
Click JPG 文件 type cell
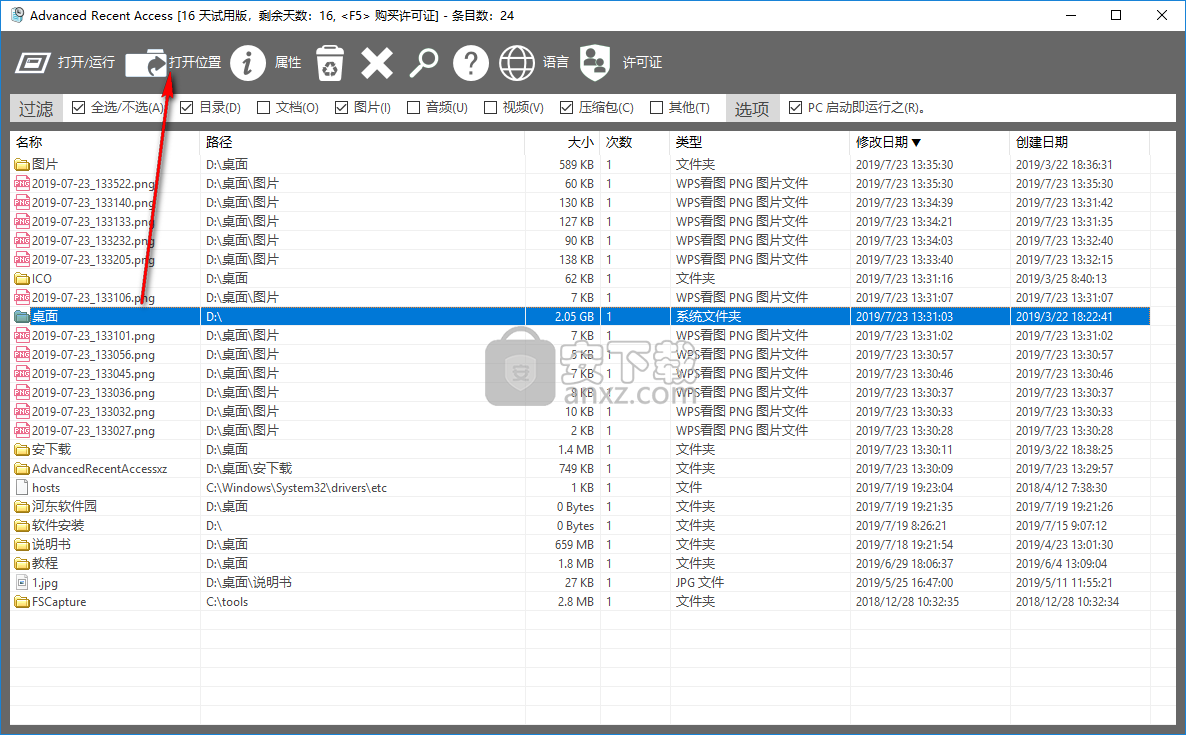coord(700,582)
